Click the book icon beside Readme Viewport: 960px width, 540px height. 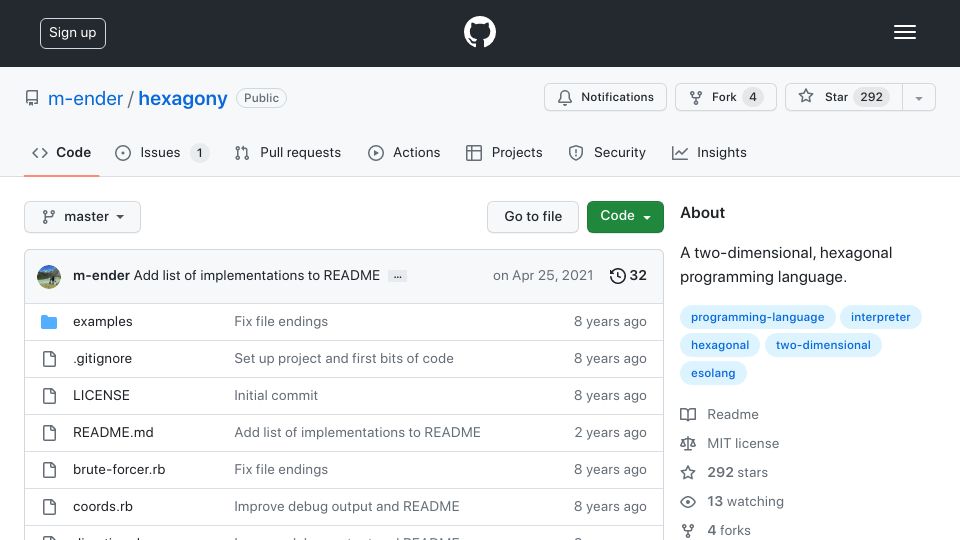click(688, 414)
